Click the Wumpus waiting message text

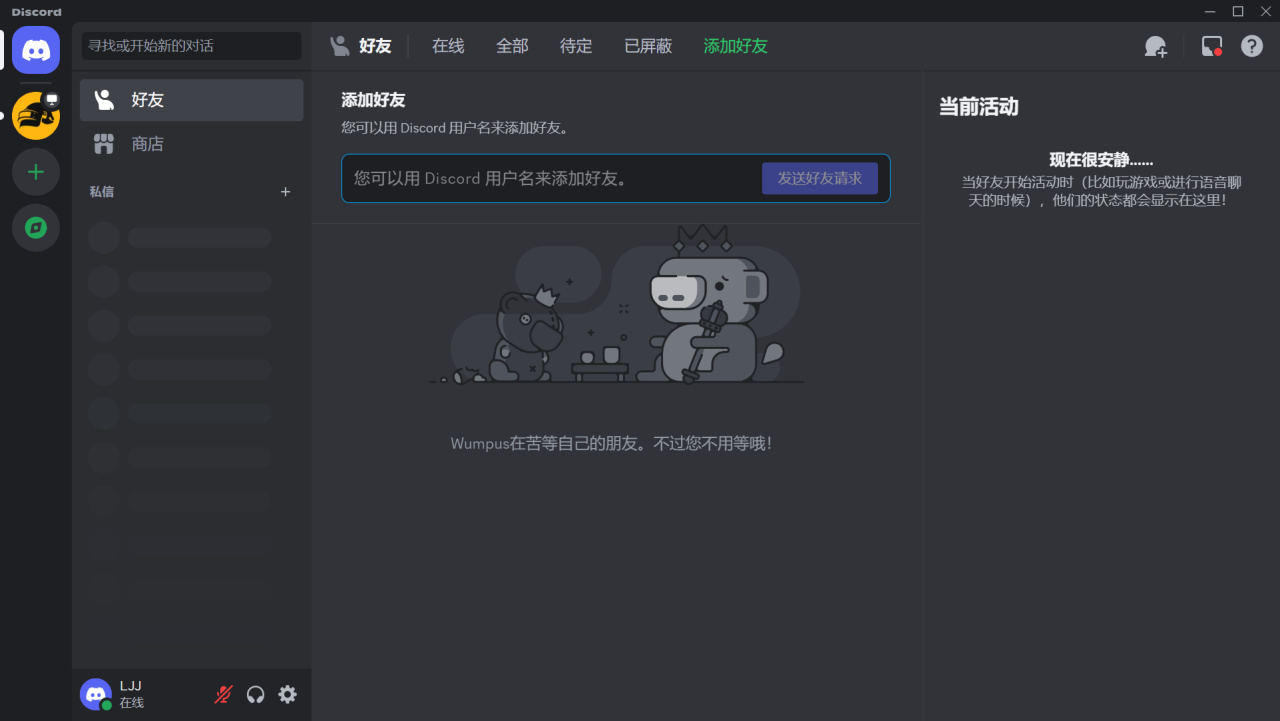click(x=611, y=443)
